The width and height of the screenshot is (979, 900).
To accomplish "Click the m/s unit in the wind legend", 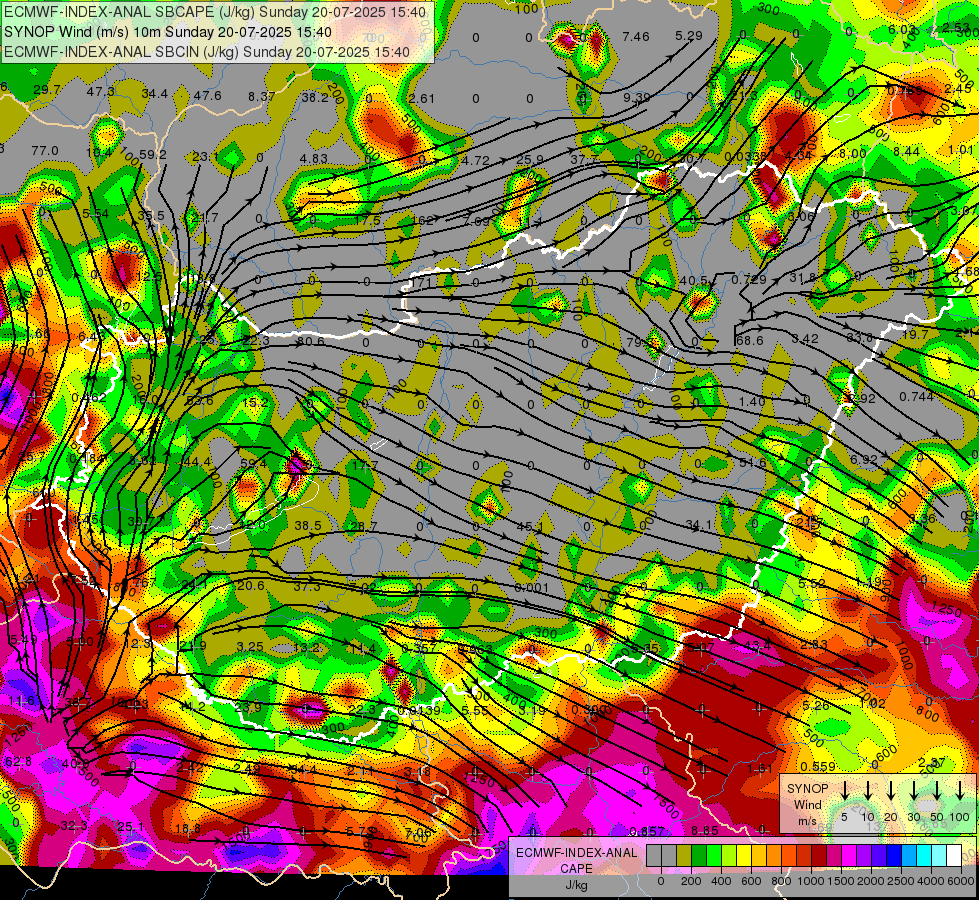I will pos(807,821).
